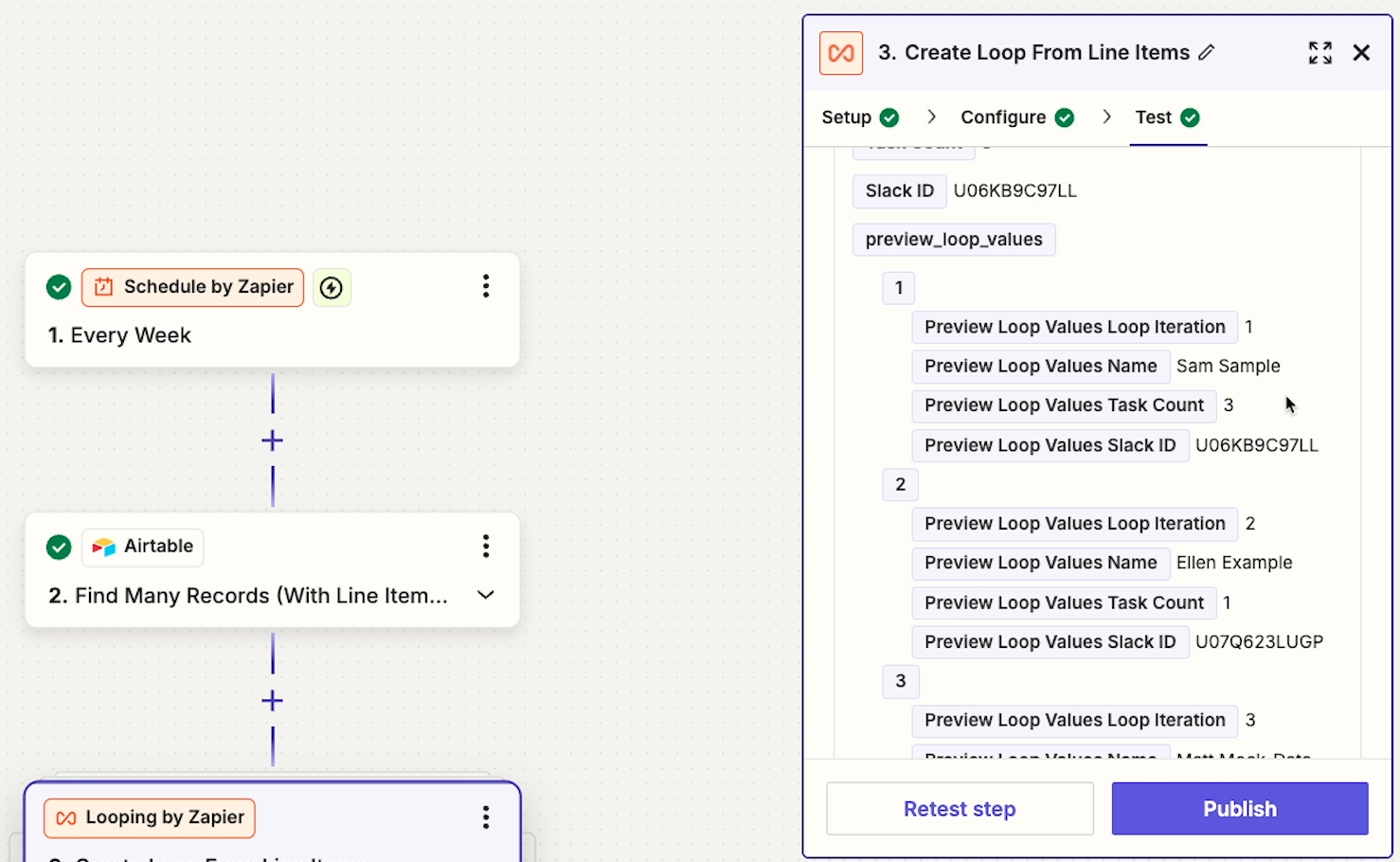Click green checkmark next to Test
Viewport: 1400px width, 862px height.
1191,117
